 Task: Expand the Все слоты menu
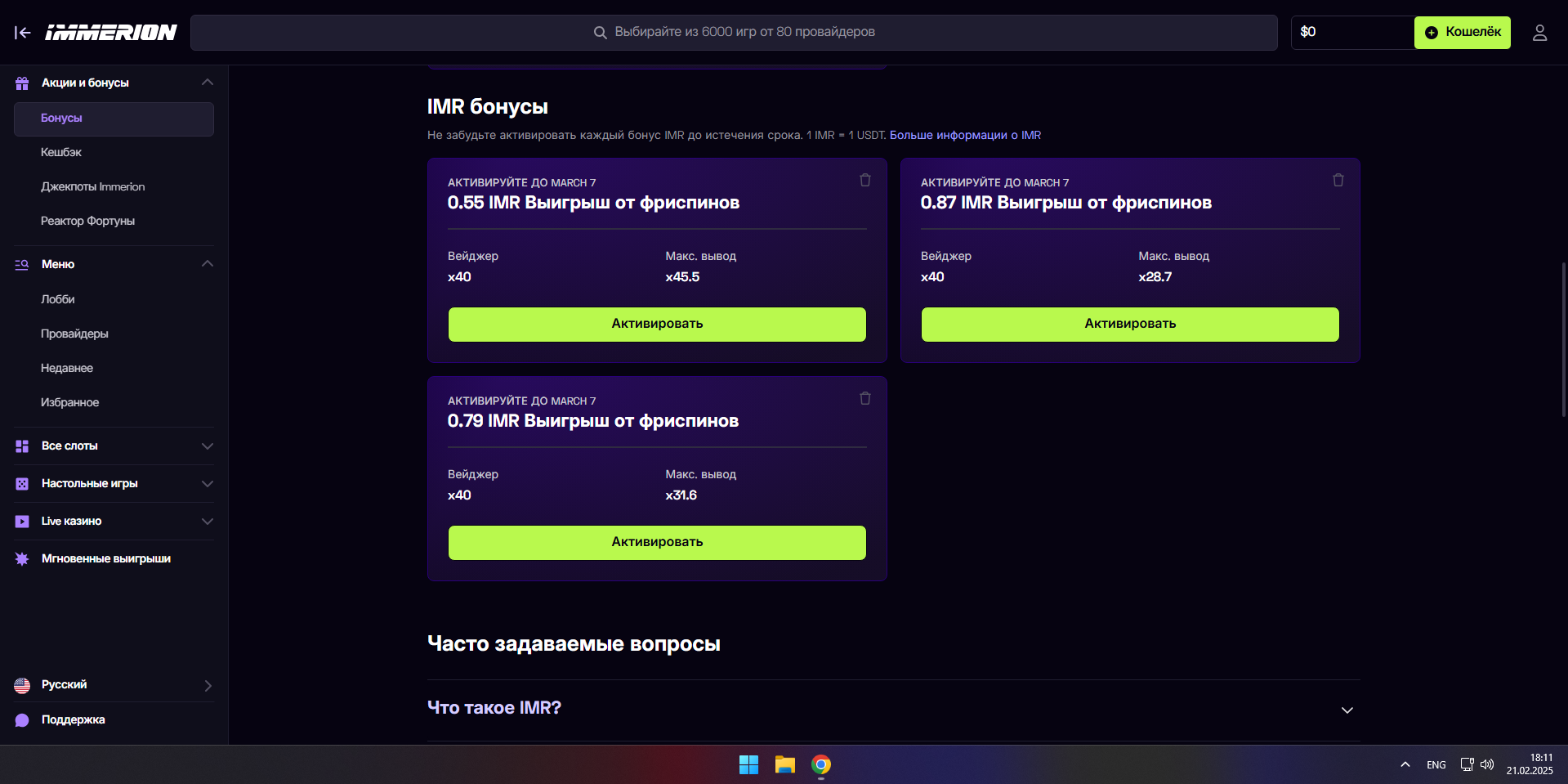tap(207, 446)
